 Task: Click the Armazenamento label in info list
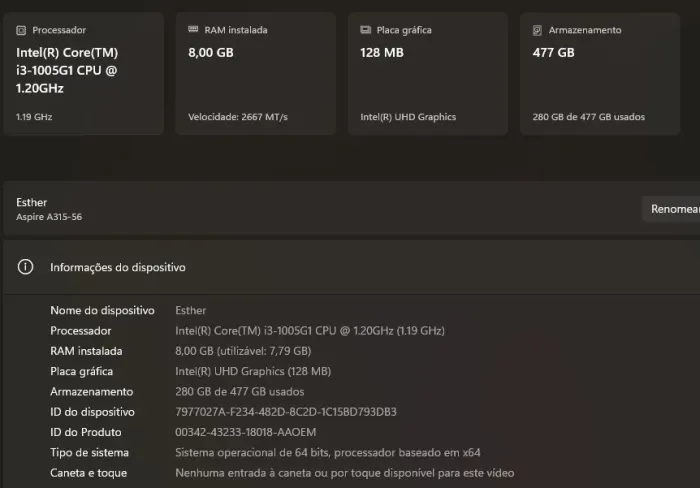(92, 392)
